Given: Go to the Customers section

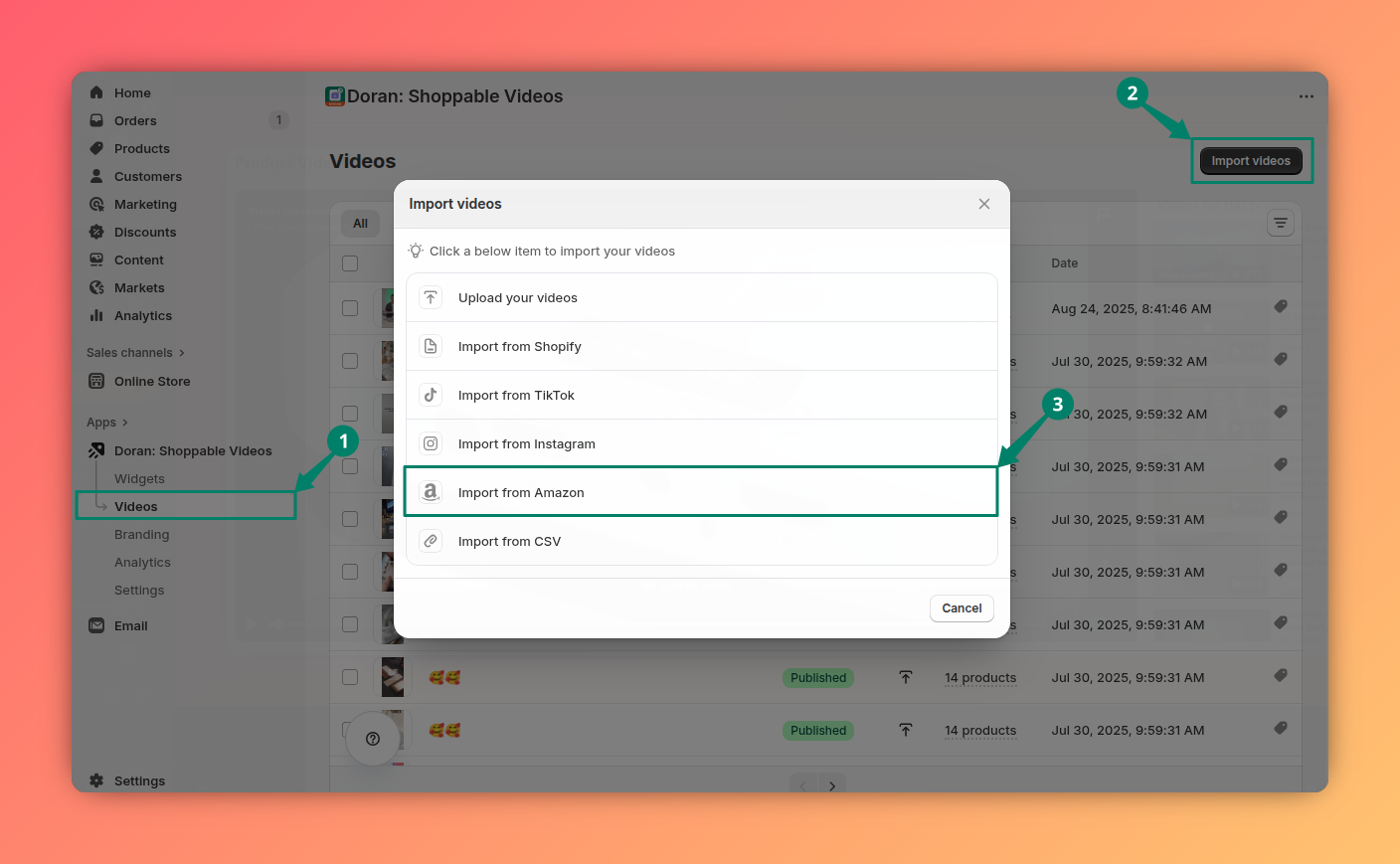Looking at the screenshot, I should pos(147,176).
